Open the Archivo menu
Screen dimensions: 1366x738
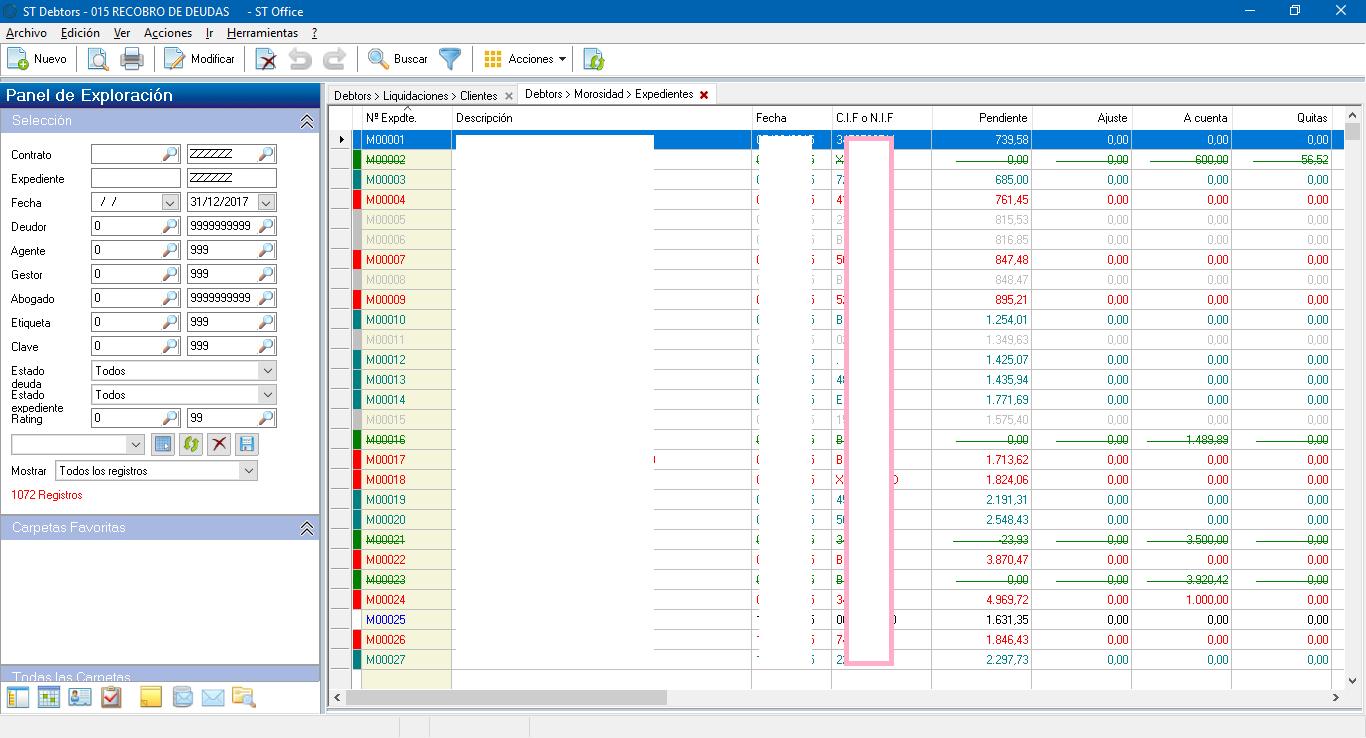[26, 33]
